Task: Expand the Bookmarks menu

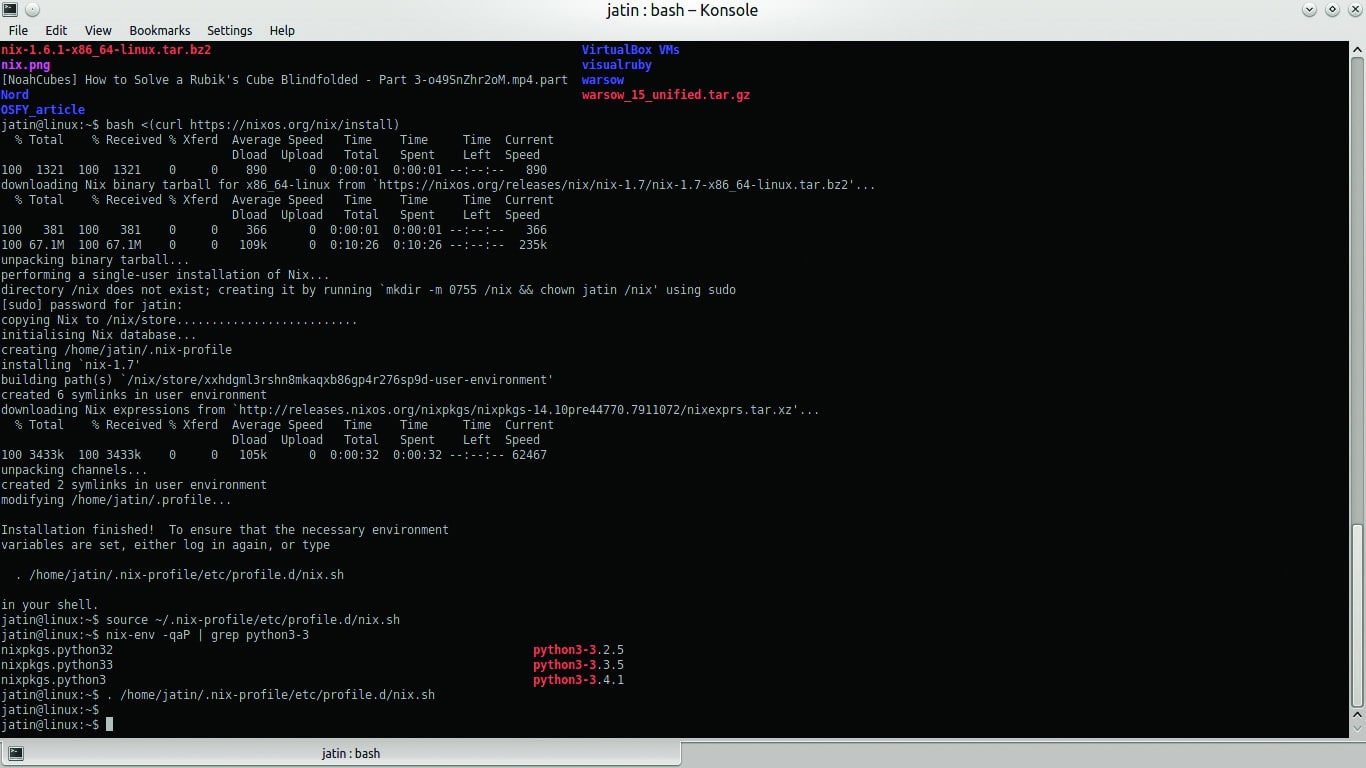Action: [x=159, y=31]
